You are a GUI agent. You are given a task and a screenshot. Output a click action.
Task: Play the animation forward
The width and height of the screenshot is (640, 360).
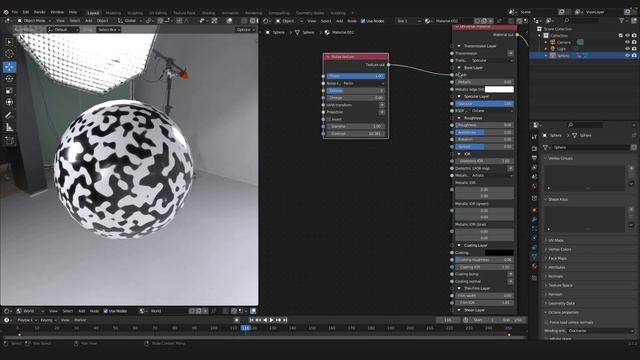point(272,320)
